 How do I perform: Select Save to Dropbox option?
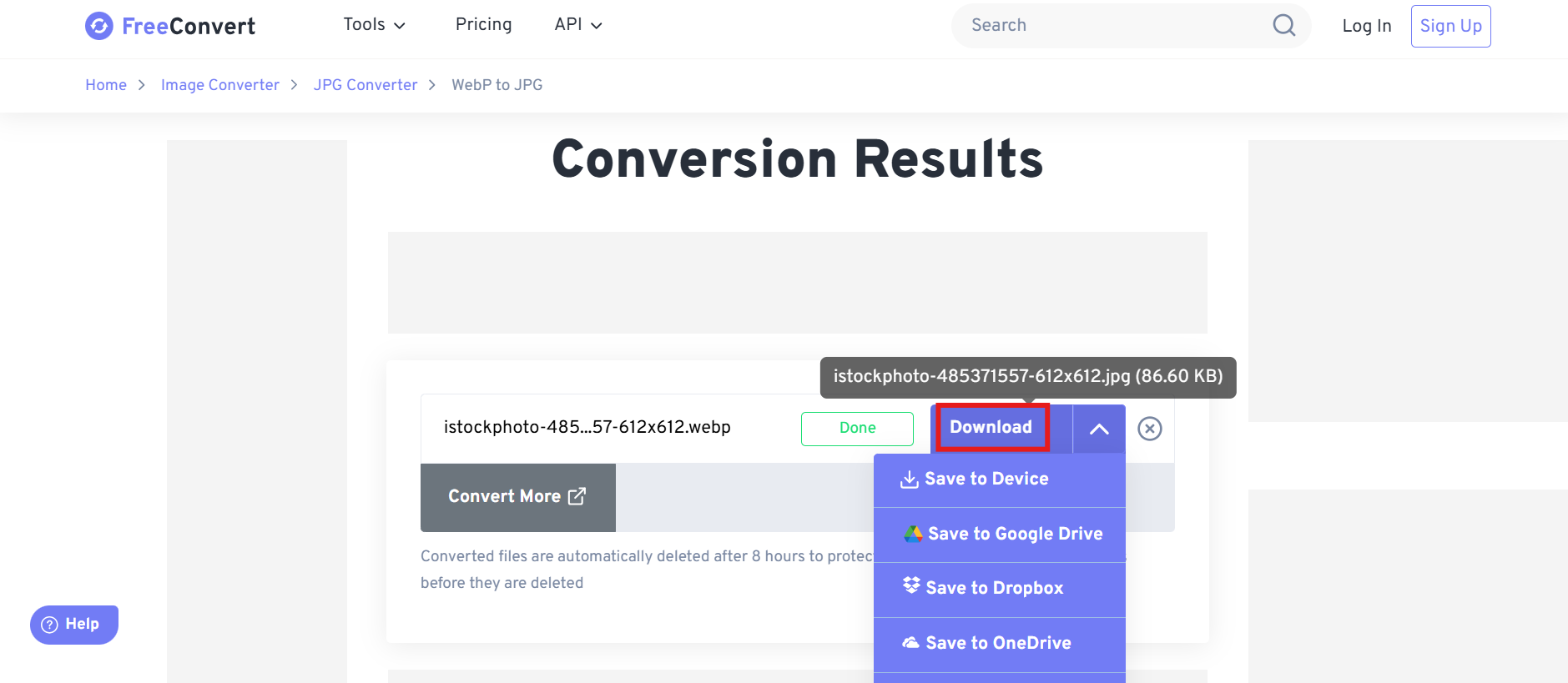[995, 588]
